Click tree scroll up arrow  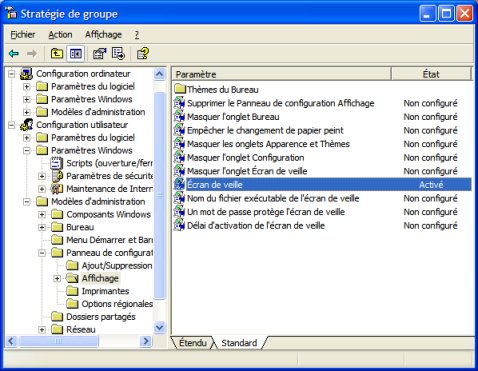[x=160, y=74]
